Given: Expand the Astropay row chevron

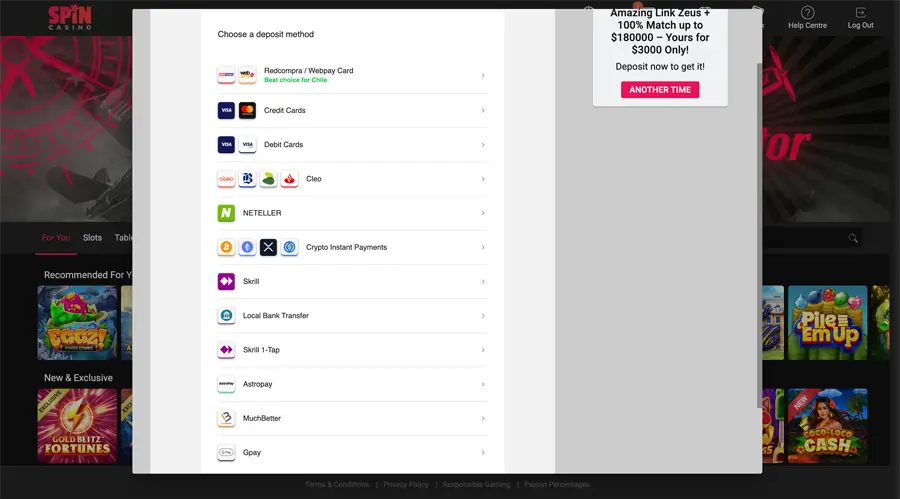Looking at the screenshot, I should (x=483, y=384).
